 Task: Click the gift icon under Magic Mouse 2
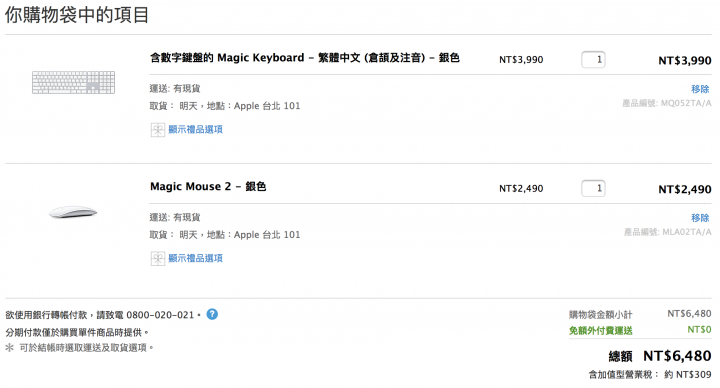158,259
